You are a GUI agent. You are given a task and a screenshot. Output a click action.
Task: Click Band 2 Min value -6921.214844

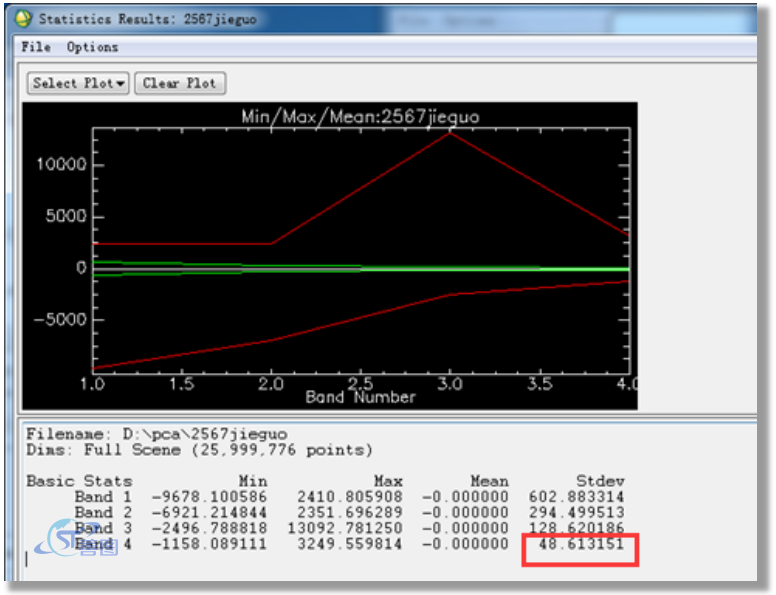click(209, 512)
